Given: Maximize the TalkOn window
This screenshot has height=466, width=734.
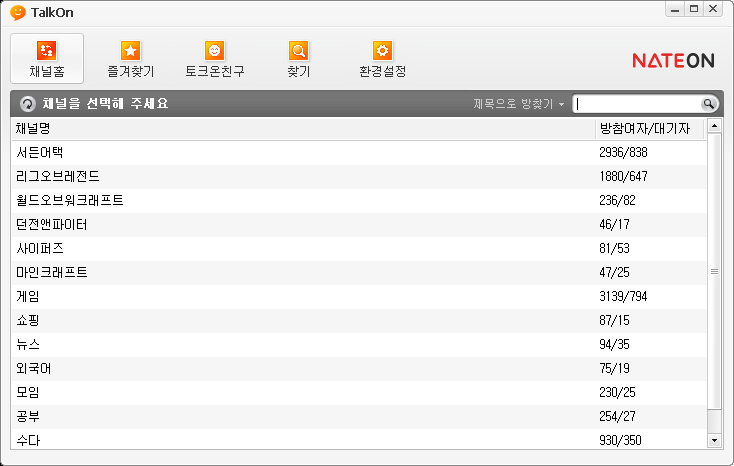Looking at the screenshot, I should coord(694,9).
